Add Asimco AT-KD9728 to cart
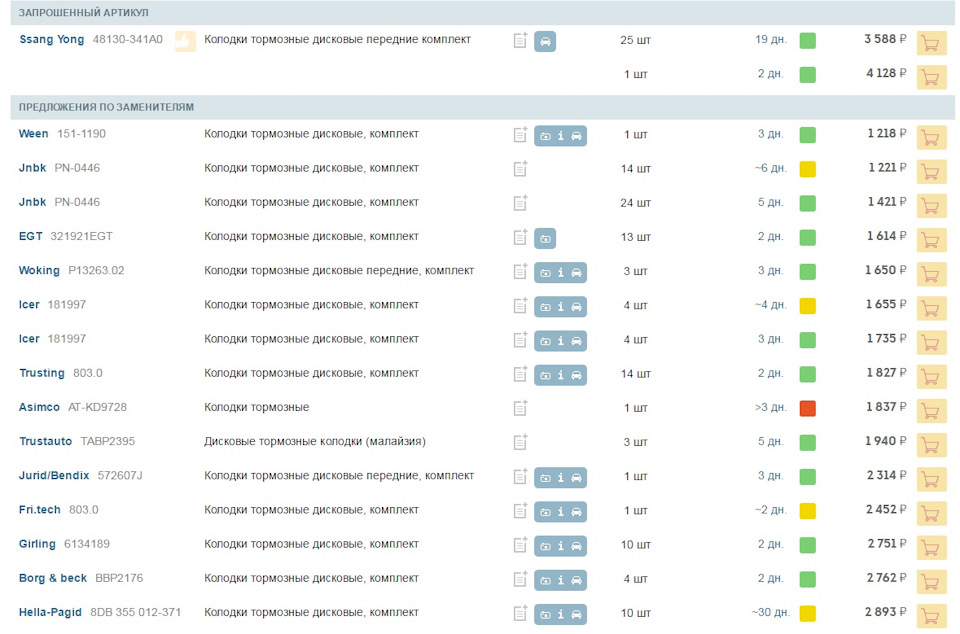The width and height of the screenshot is (960, 634). tap(931, 411)
